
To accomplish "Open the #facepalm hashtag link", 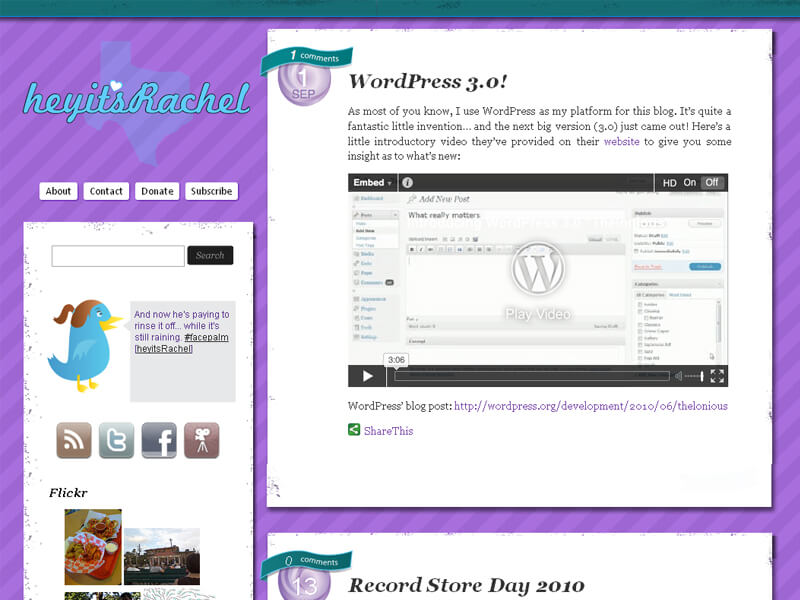I will (206, 337).
